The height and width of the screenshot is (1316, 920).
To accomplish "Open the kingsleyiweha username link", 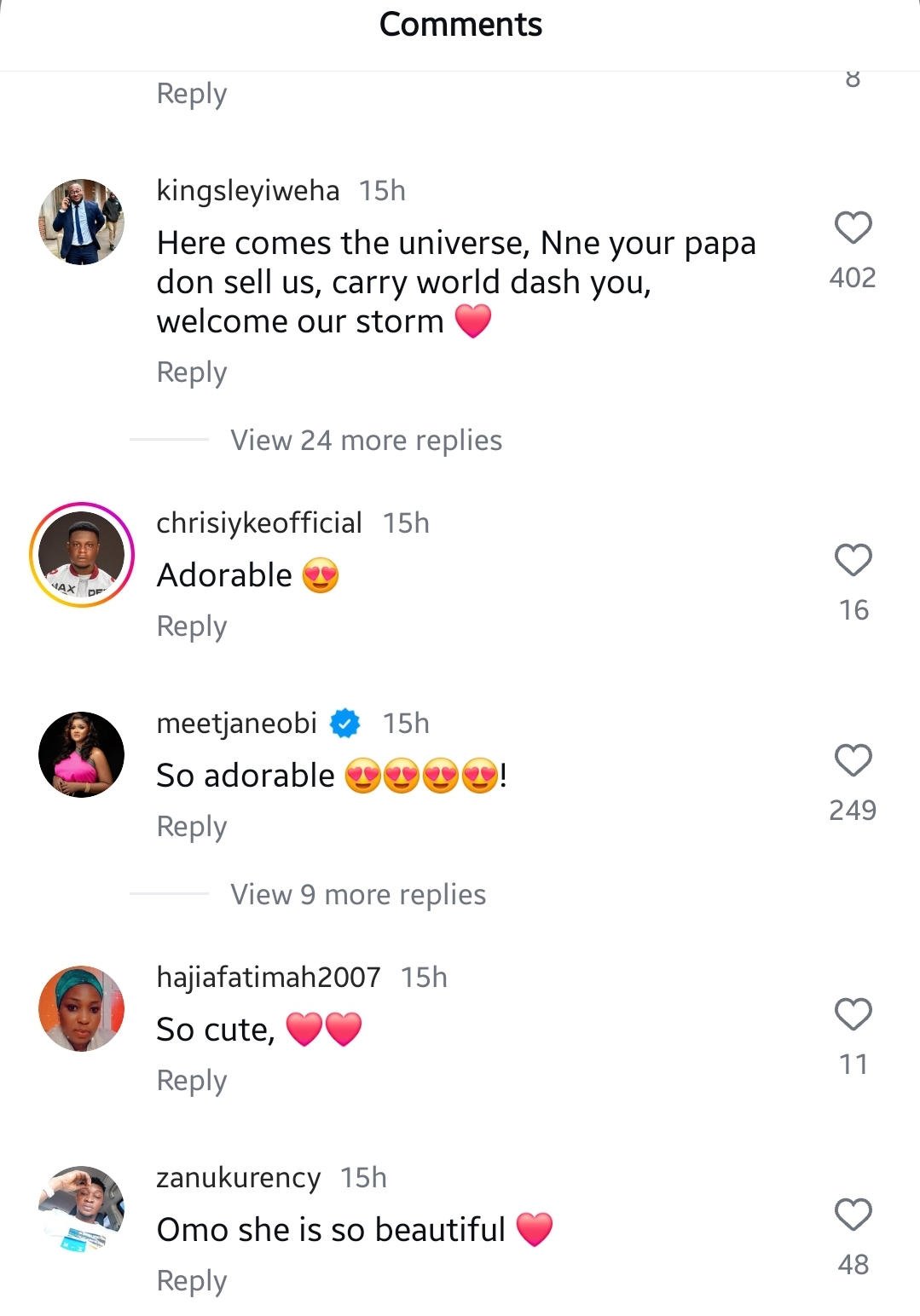I will click(x=247, y=191).
